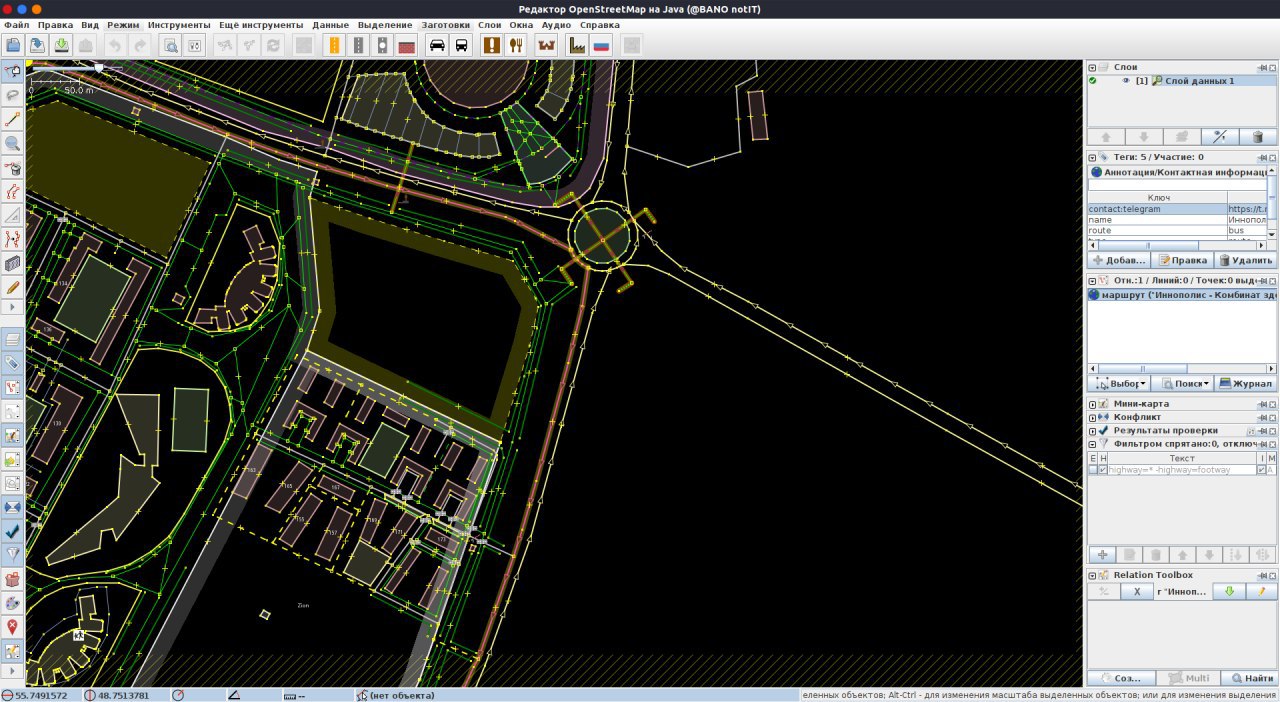Click the Russian flag toolbar icon

(x=601, y=45)
